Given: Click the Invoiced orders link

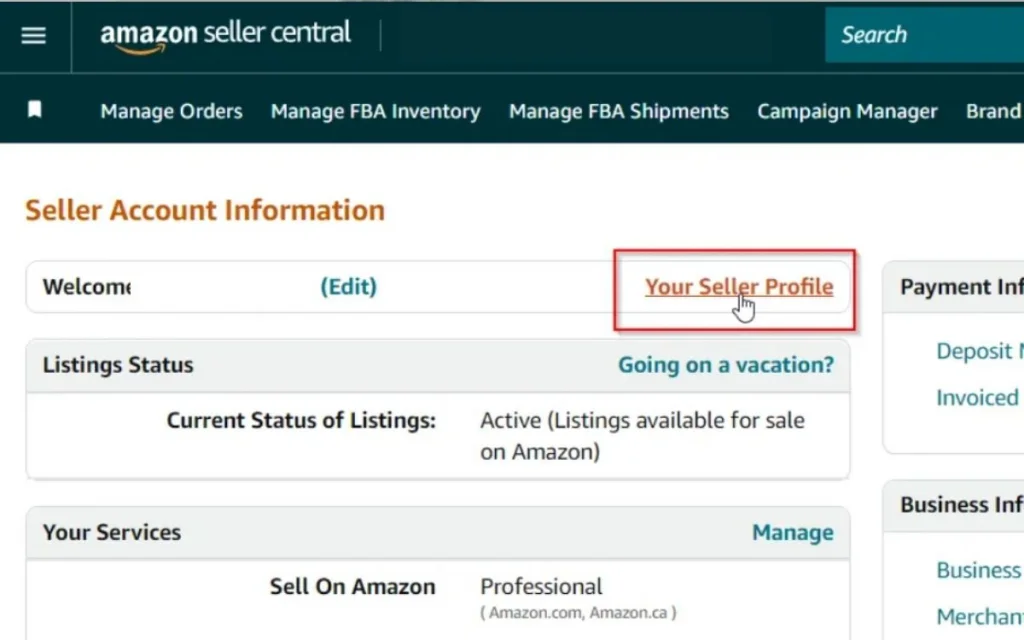Looking at the screenshot, I should click(977, 397).
